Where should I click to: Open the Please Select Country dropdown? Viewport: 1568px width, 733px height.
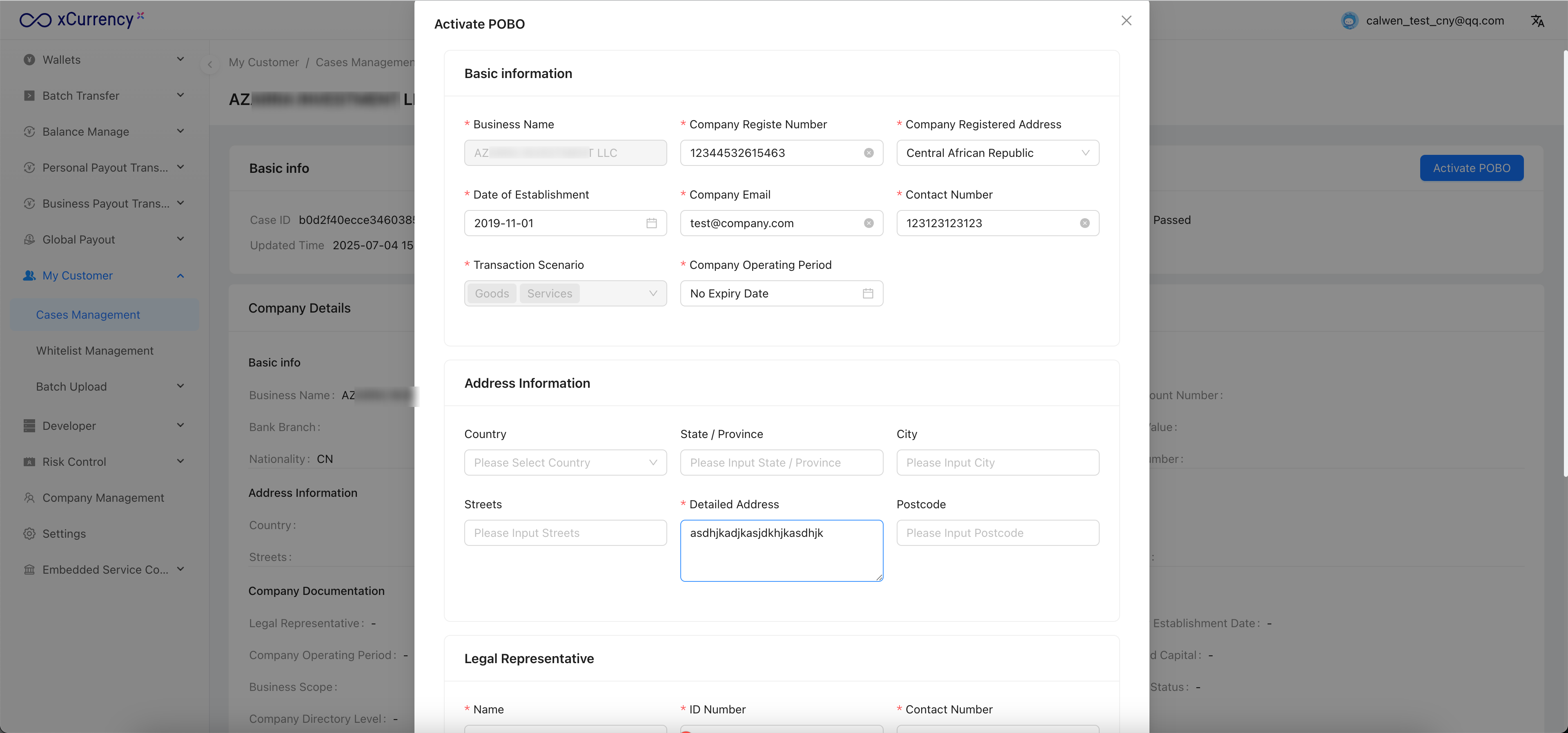coord(565,463)
